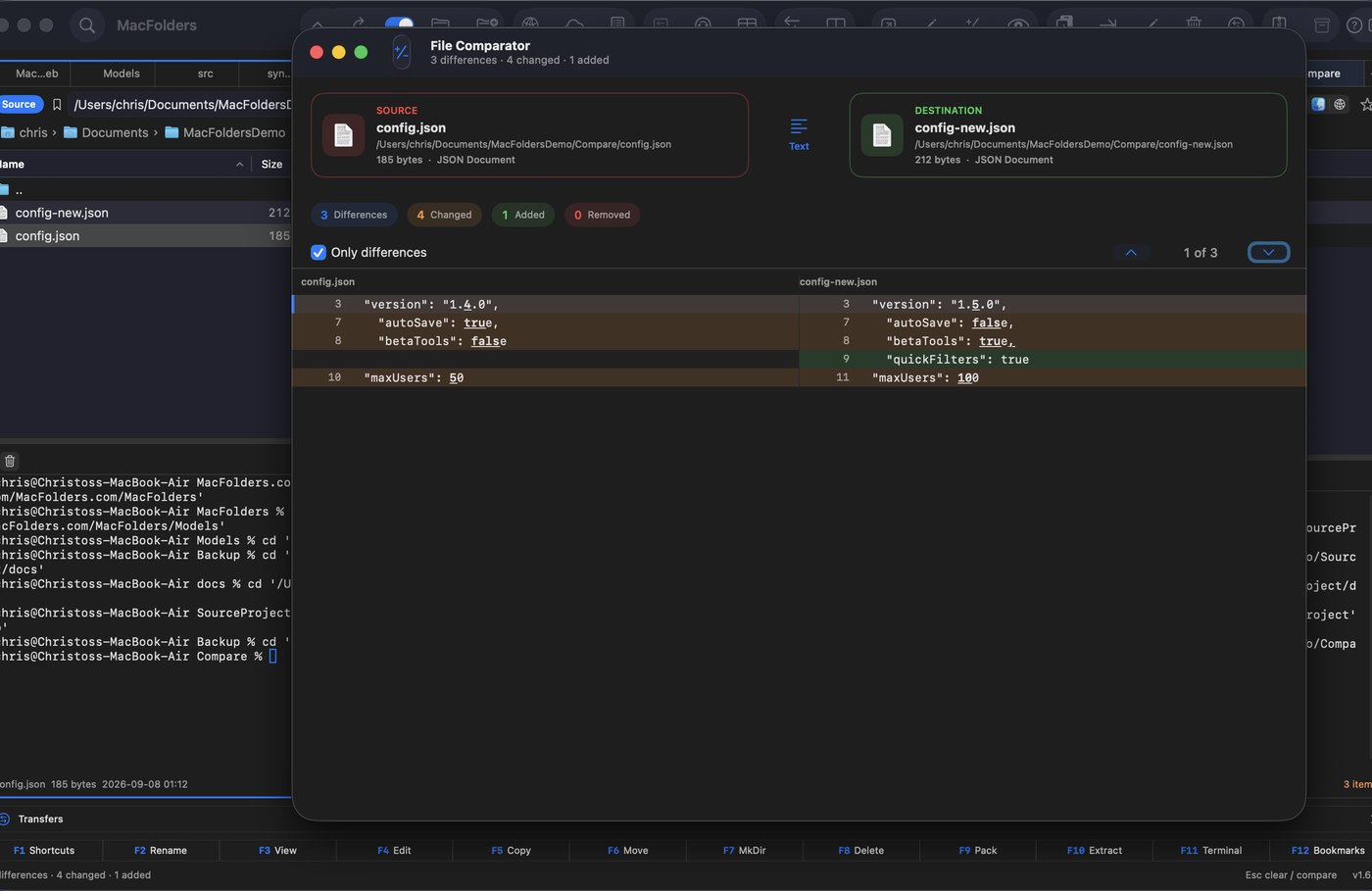Click the Documents folder breadcrumb icon

pos(71,132)
